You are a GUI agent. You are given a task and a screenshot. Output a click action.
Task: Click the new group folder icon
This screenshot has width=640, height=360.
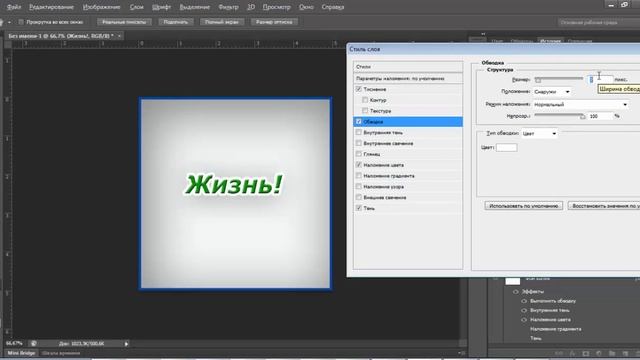click(x=612, y=353)
